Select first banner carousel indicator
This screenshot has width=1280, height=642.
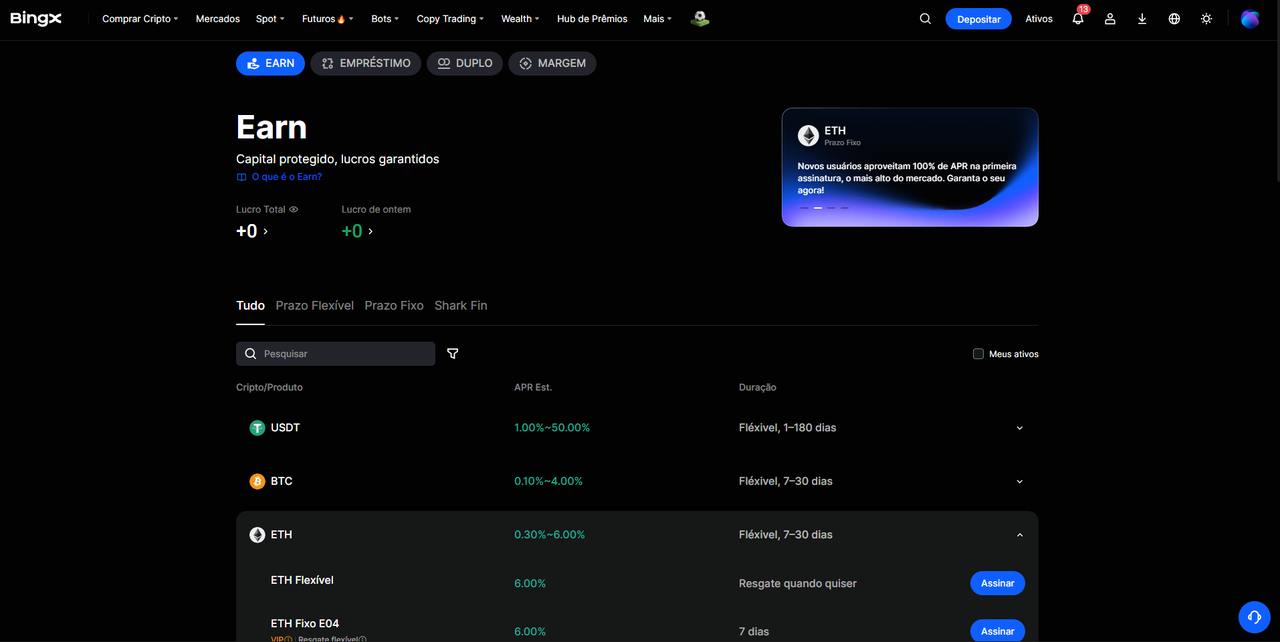[803, 208]
